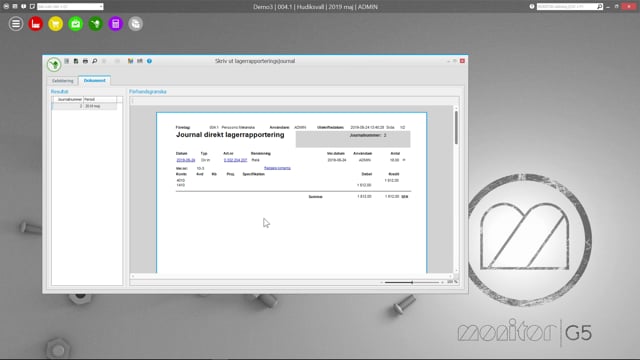
Task: Click the magnifier preview icon in toolbar
Action: click(95, 61)
